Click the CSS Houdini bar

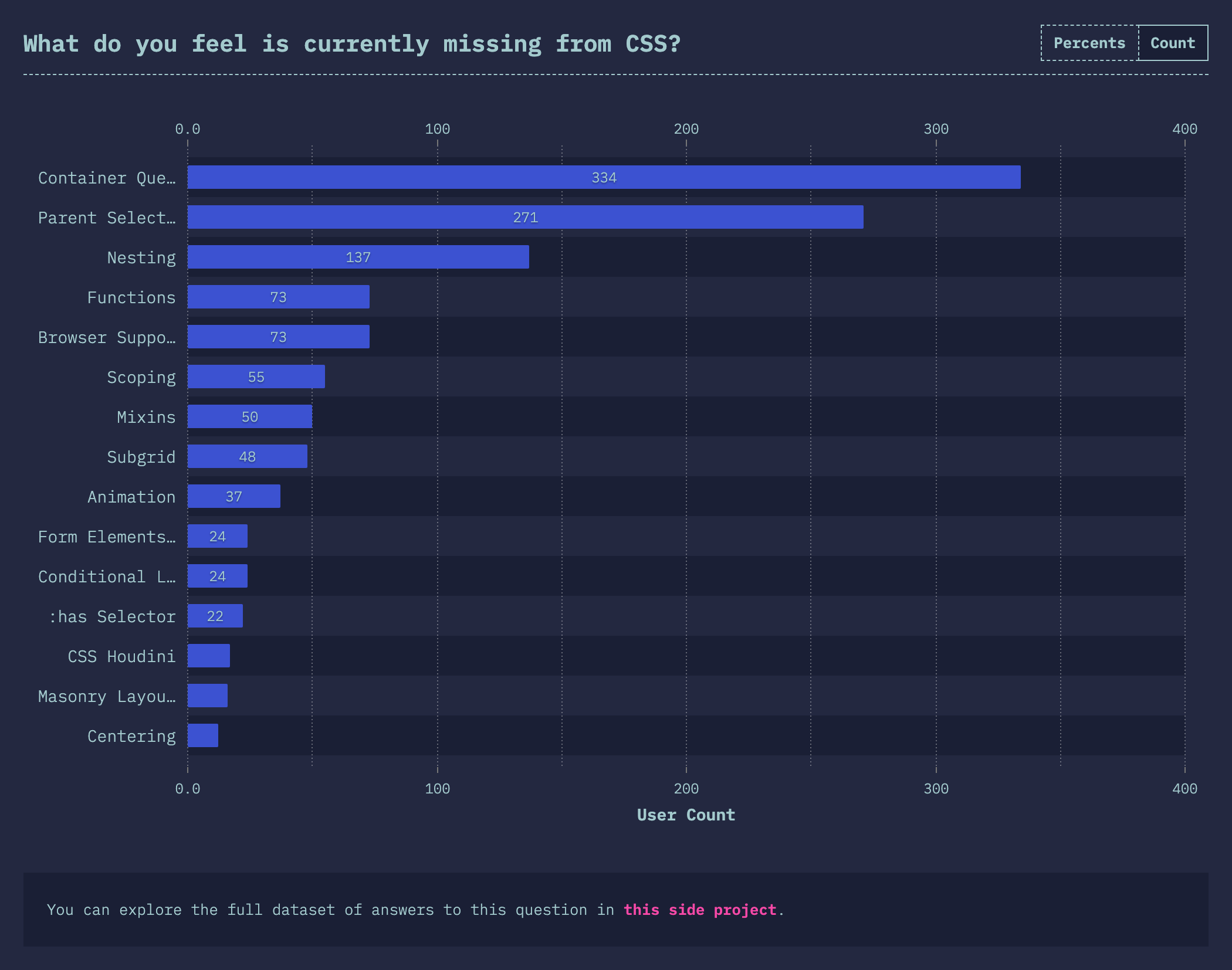click(x=208, y=656)
